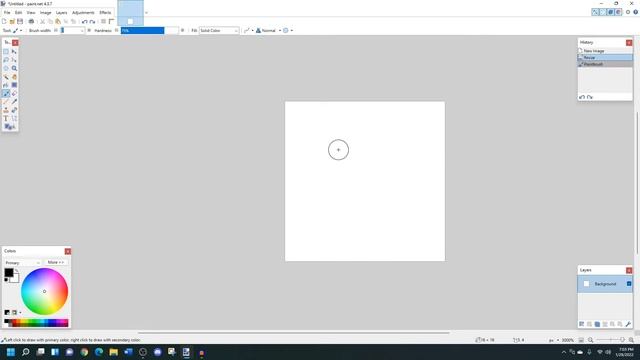Click the Print toolbar icon

tap(31, 21)
